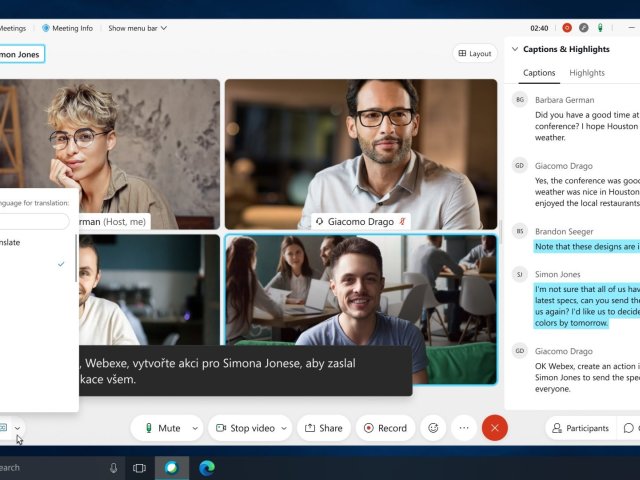Image resolution: width=640 pixels, height=480 pixels.
Task: Open Task View in the taskbar
Action: point(139,468)
